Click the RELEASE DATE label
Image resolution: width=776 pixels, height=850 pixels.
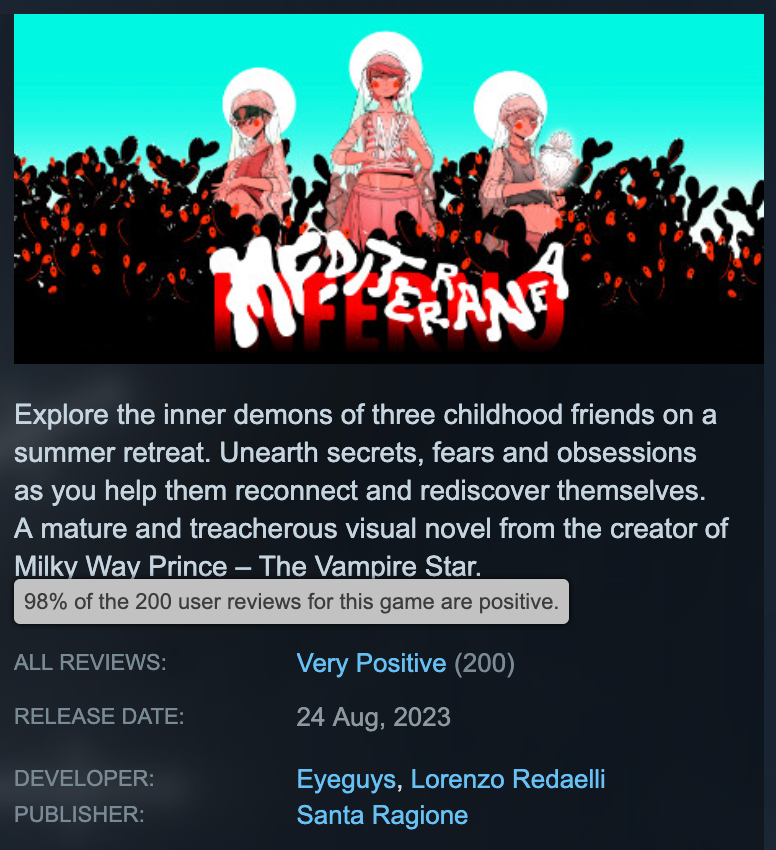pyautogui.click(x=99, y=717)
